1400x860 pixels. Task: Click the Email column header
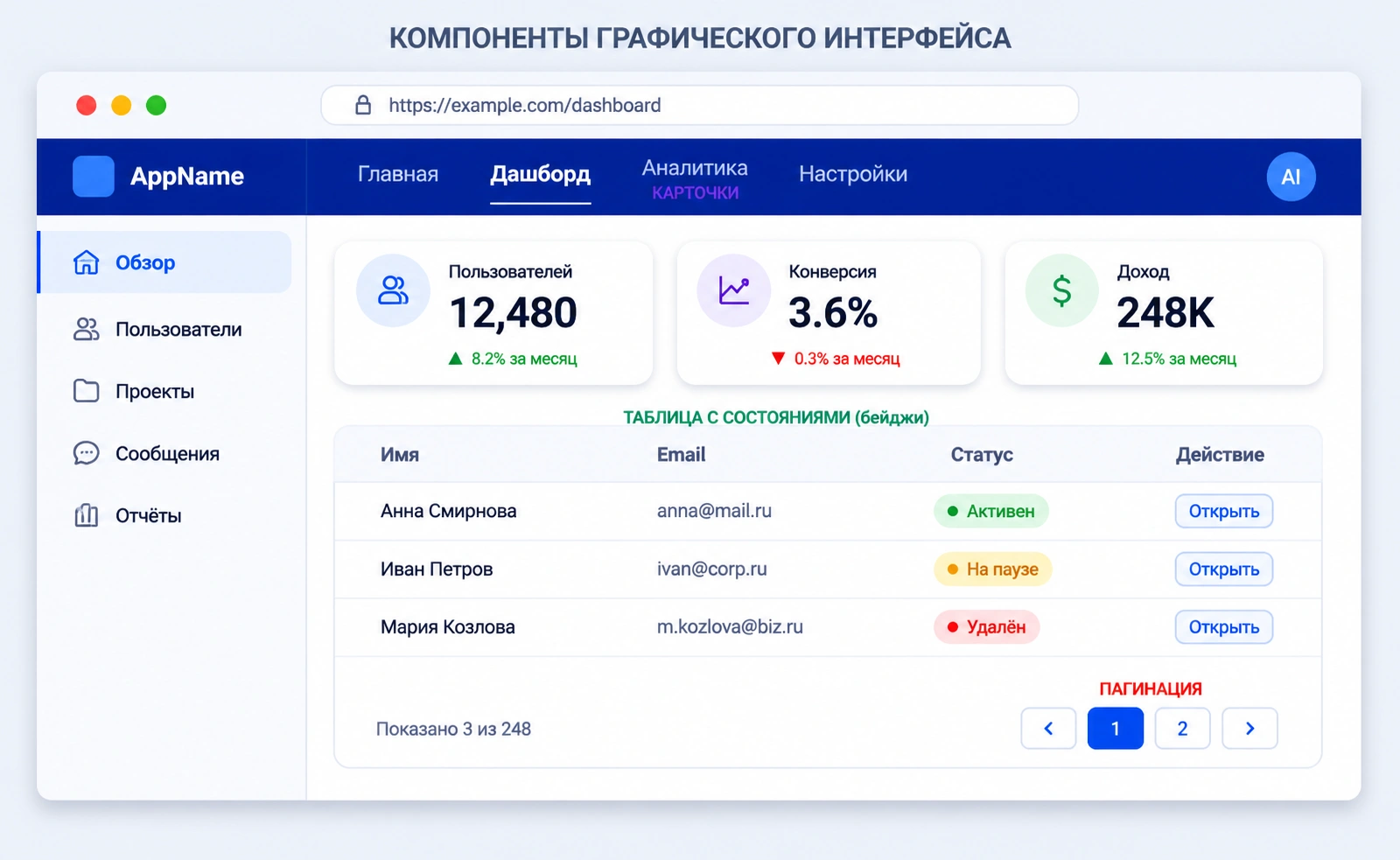681,455
